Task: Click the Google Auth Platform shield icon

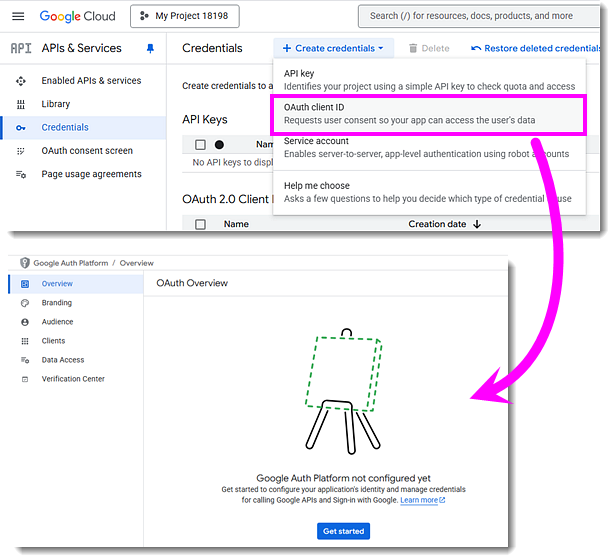Action: (x=24, y=263)
